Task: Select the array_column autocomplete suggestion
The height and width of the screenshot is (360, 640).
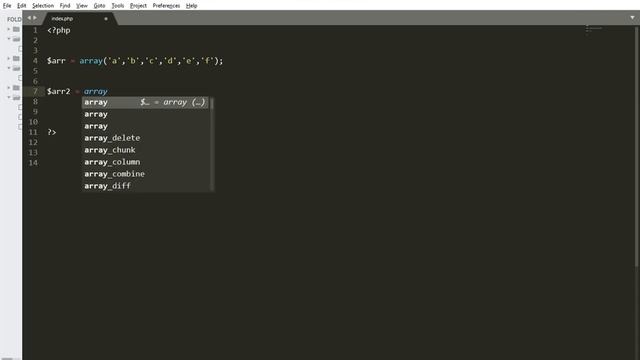Action: point(146,162)
